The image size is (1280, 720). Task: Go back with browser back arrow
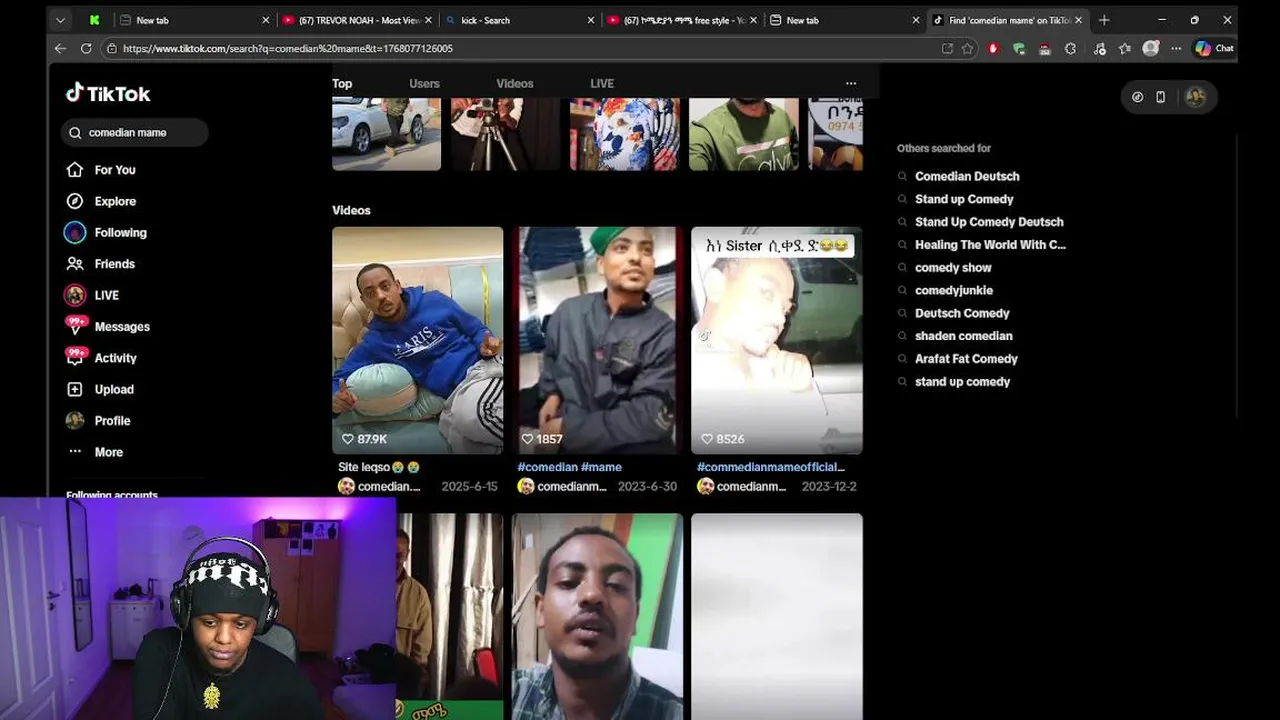pyautogui.click(x=60, y=48)
